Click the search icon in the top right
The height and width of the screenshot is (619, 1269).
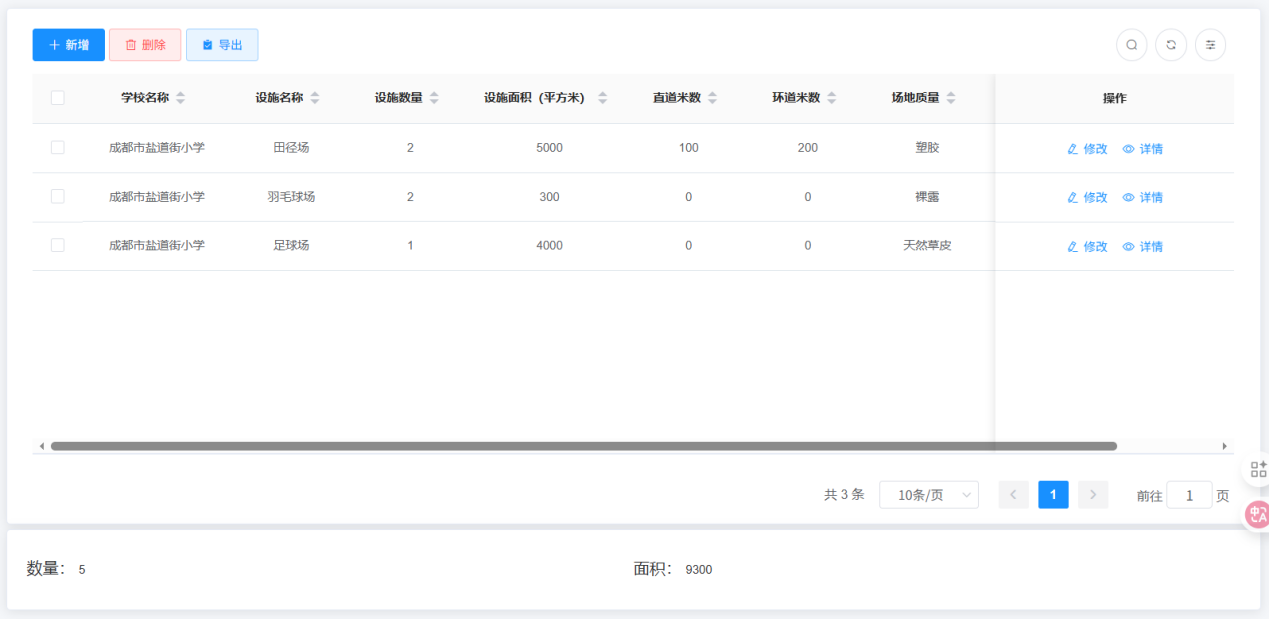click(1131, 45)
